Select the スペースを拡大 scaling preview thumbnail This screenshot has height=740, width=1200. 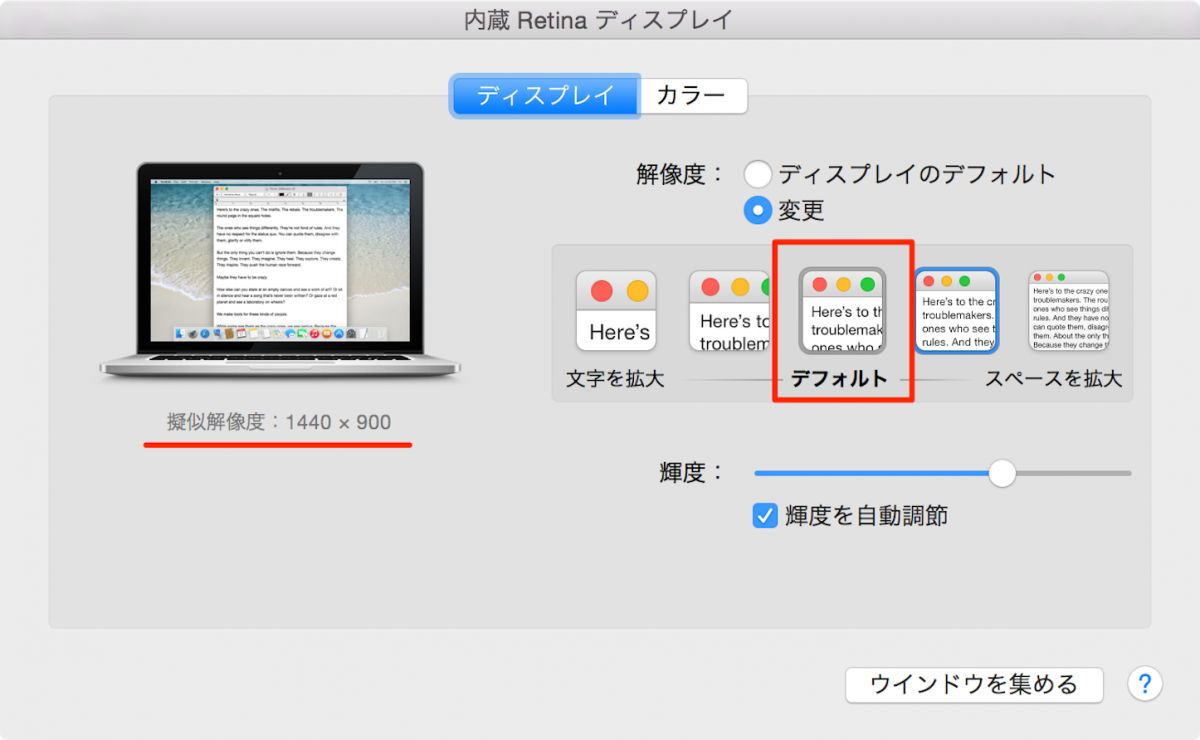[1068, 308]
